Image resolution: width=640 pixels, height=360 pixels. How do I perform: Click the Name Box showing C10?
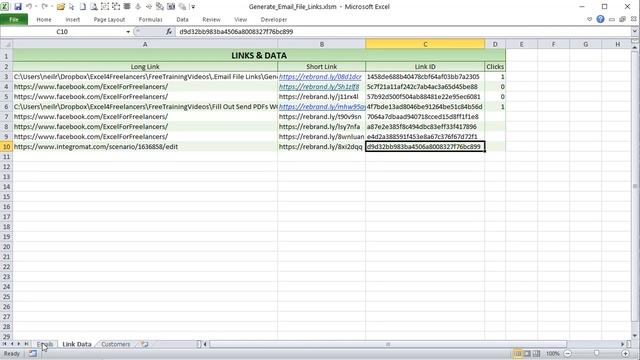62,31
